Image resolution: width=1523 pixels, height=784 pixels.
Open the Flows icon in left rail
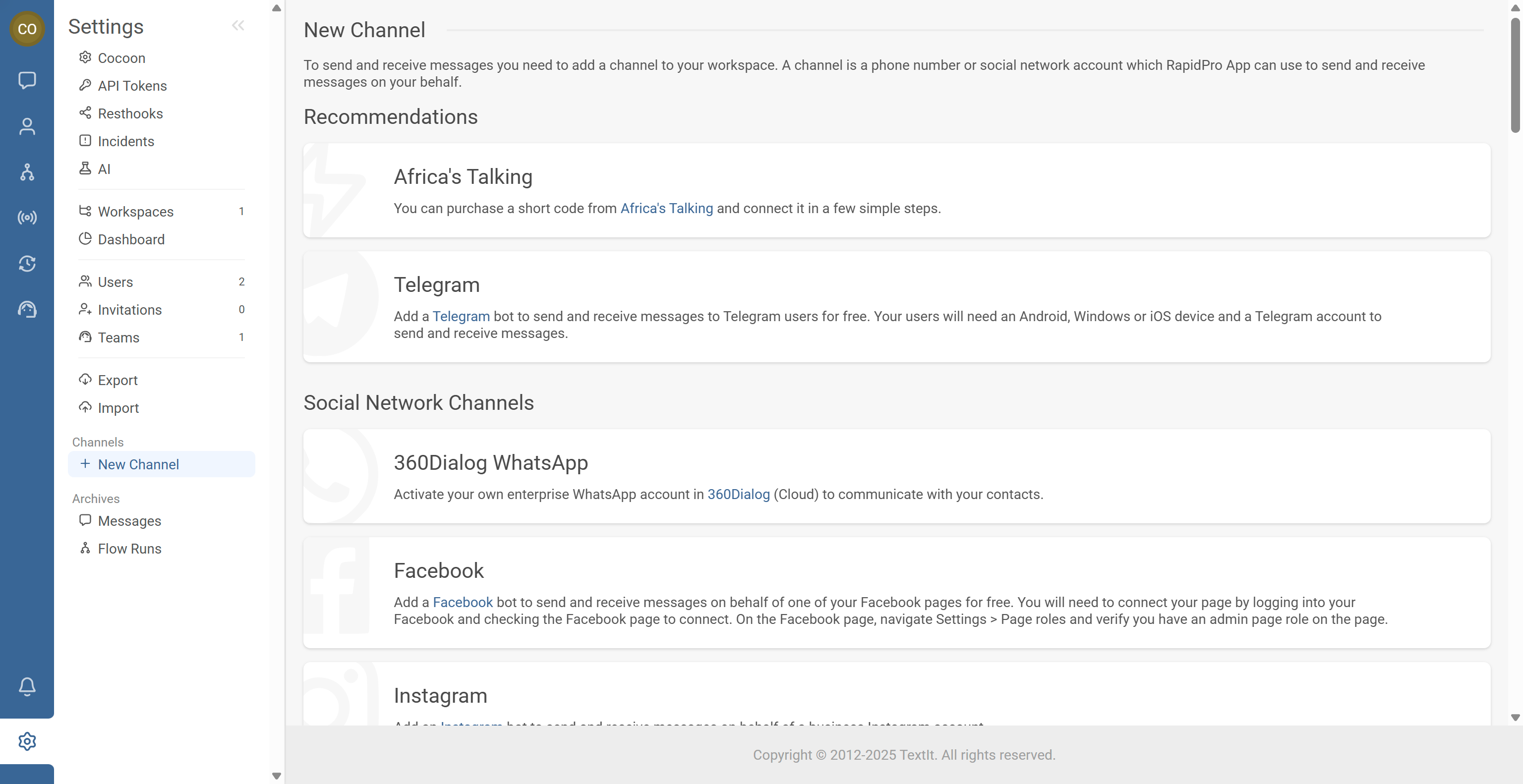(27, 172)
